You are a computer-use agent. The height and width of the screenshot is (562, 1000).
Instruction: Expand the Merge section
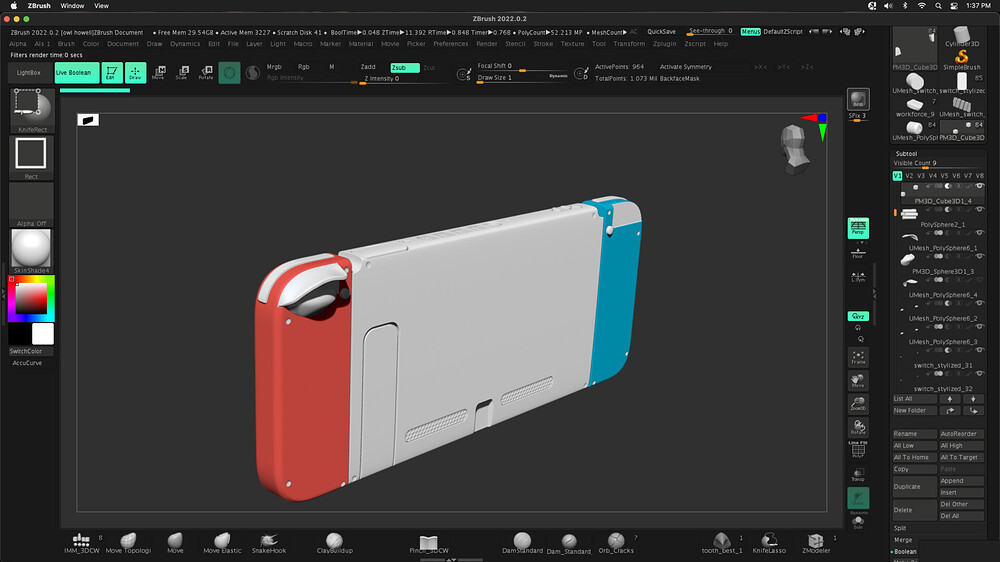[902, 540]
